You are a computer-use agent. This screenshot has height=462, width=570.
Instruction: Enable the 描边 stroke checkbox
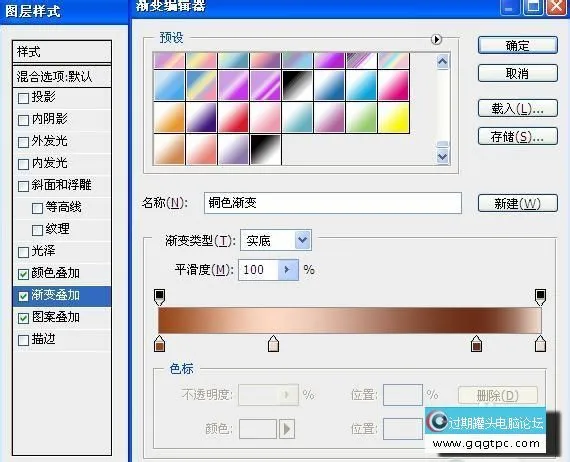[23, 341]
